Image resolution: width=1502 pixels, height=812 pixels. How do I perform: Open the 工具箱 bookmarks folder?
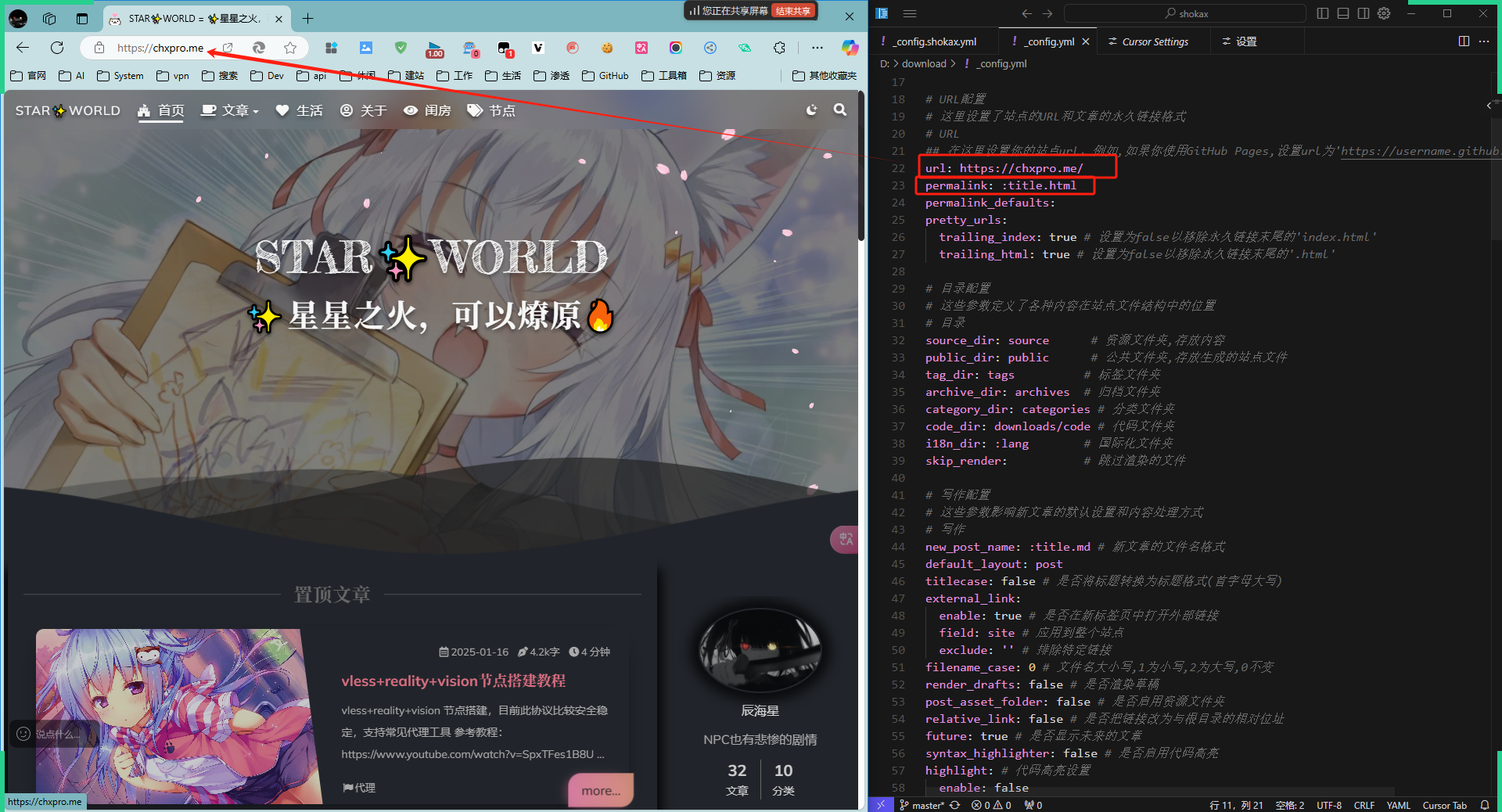pyautogui.click(x=664, y=76)
